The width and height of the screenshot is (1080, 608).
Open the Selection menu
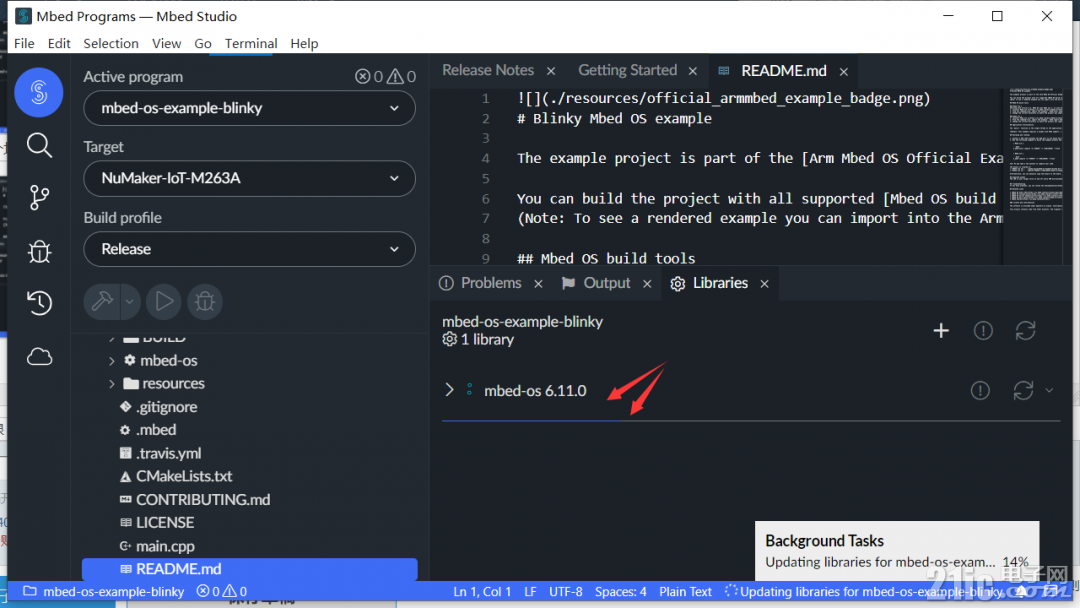tap(111, 43)
